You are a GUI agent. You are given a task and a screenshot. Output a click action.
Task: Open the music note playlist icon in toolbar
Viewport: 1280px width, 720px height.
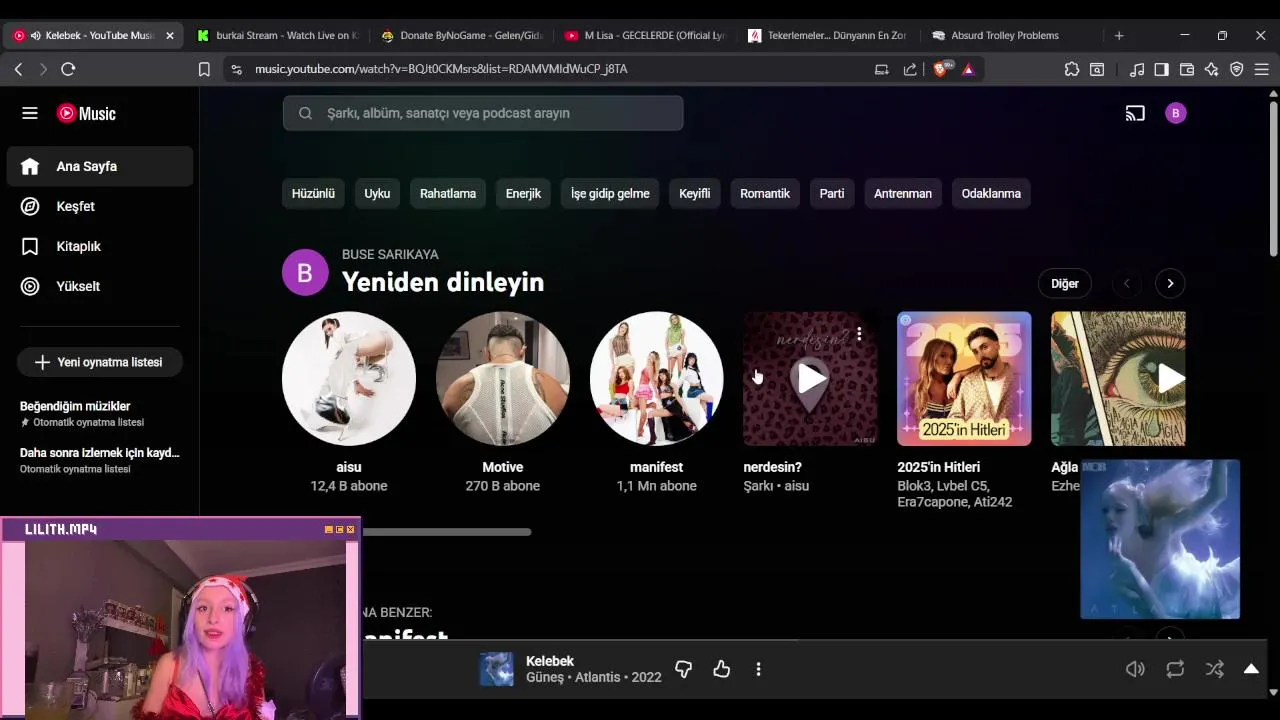click(x=1137, y=69)
